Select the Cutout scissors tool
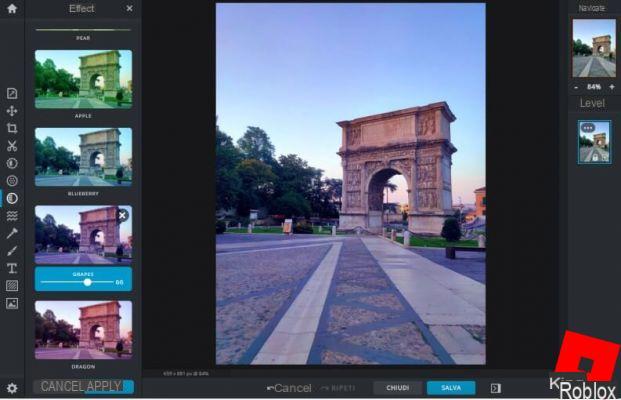Screen dimensions: 621x400 (12, 146)
